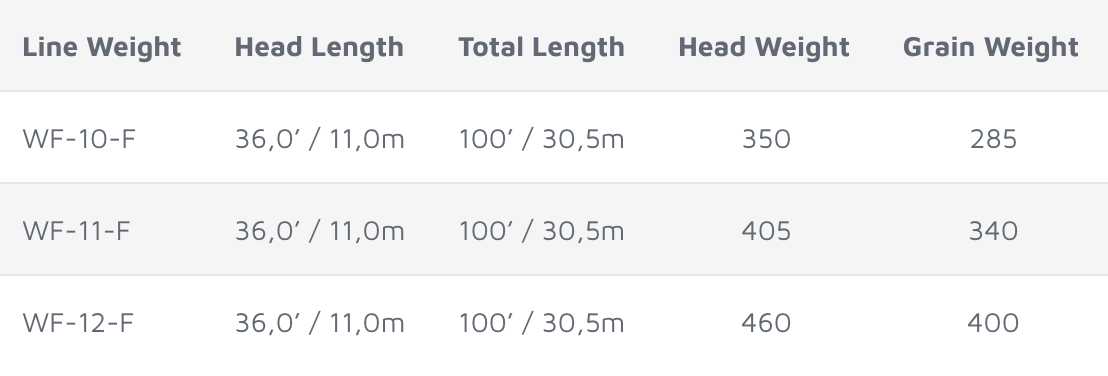Click head length value in WF-10-F row

(x=319, y=139)
